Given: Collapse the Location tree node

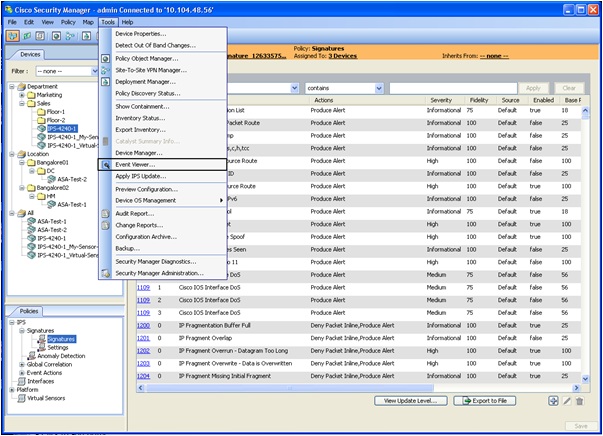Looking at the screenshot, I should 12,154.
